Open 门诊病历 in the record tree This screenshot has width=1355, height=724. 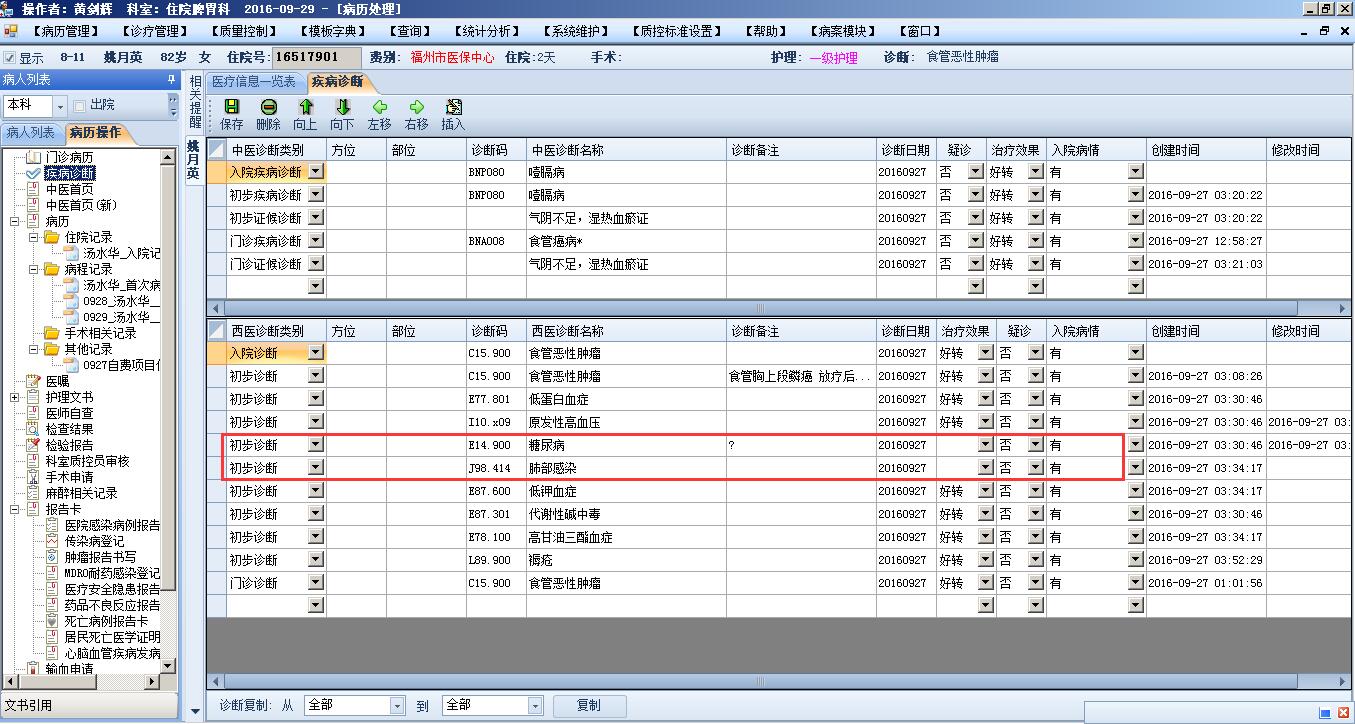tap(69, 157)
